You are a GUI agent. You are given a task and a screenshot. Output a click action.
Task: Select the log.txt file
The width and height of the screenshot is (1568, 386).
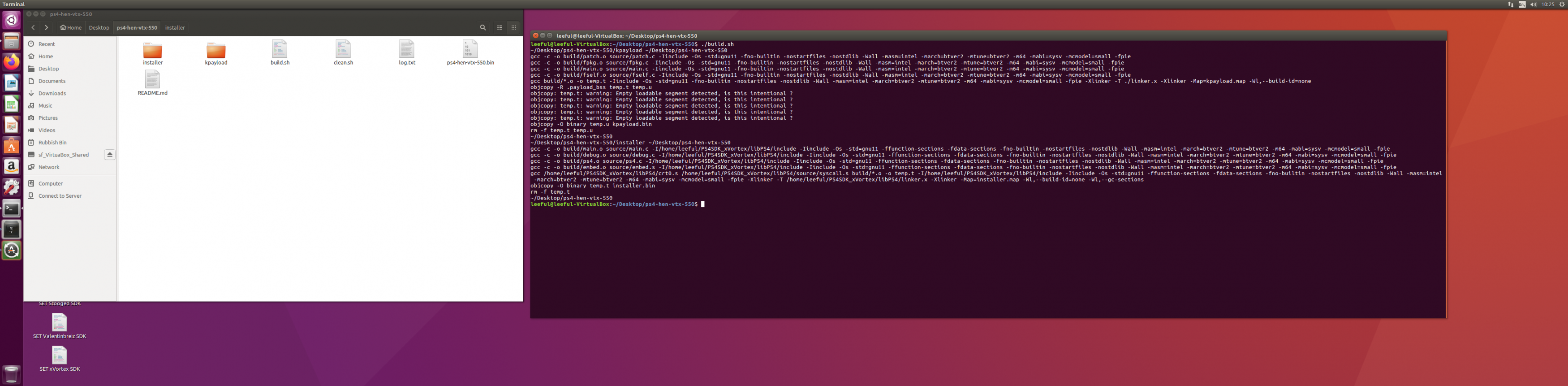pyautogui.click(x=407, y=53)
